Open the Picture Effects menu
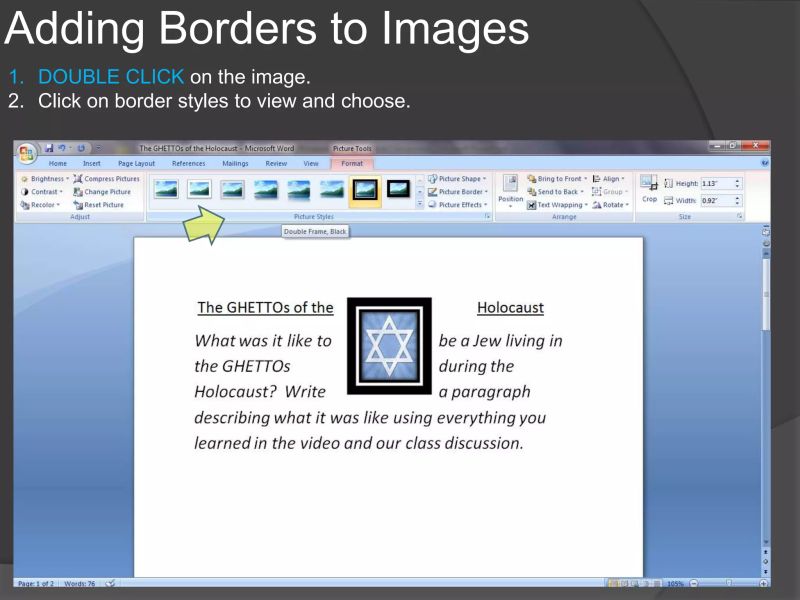This screenshot has width=800, height=600. [x=457, y=204]
